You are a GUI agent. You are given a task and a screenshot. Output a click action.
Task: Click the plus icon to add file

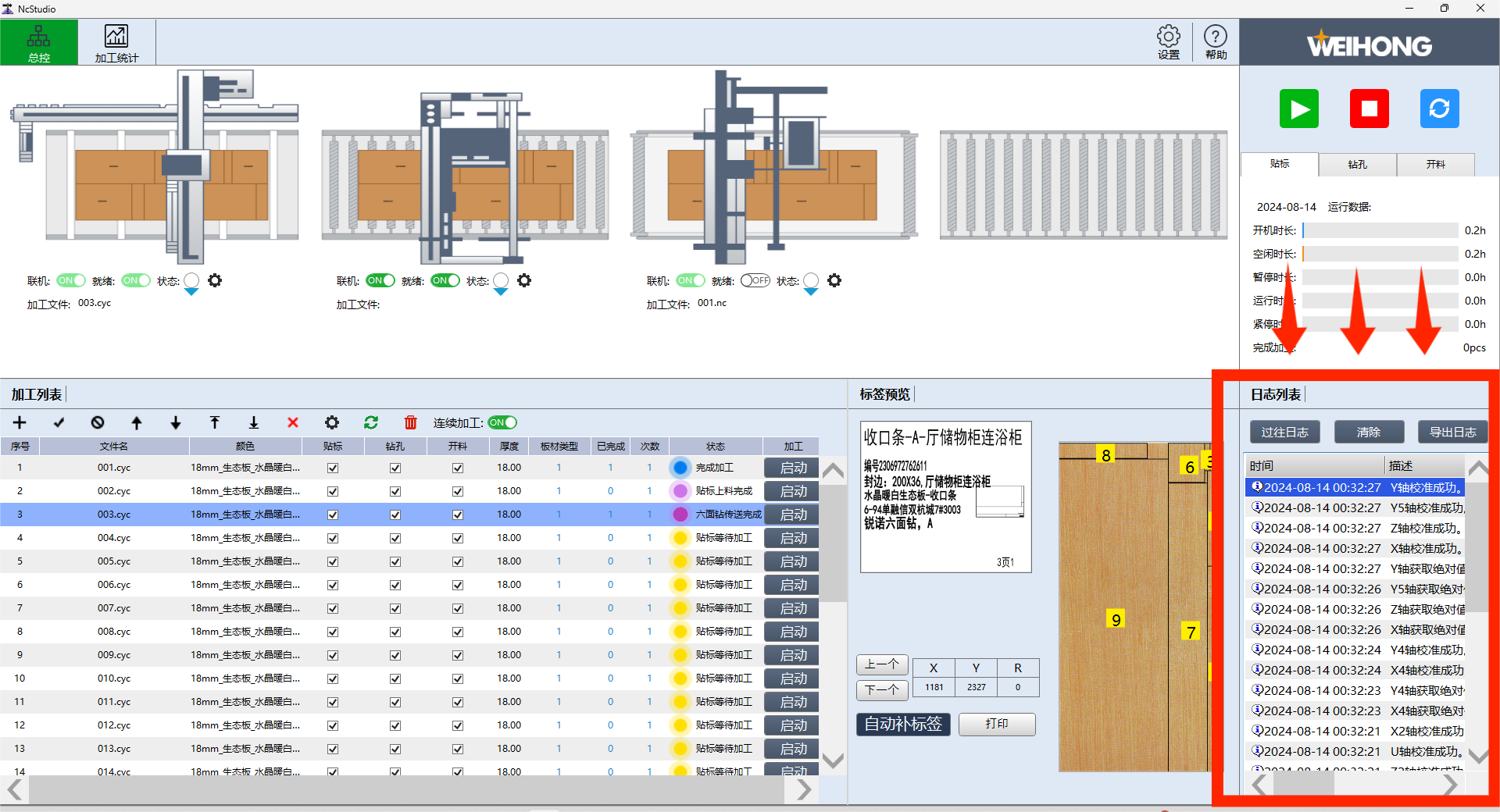pos(20,422)
